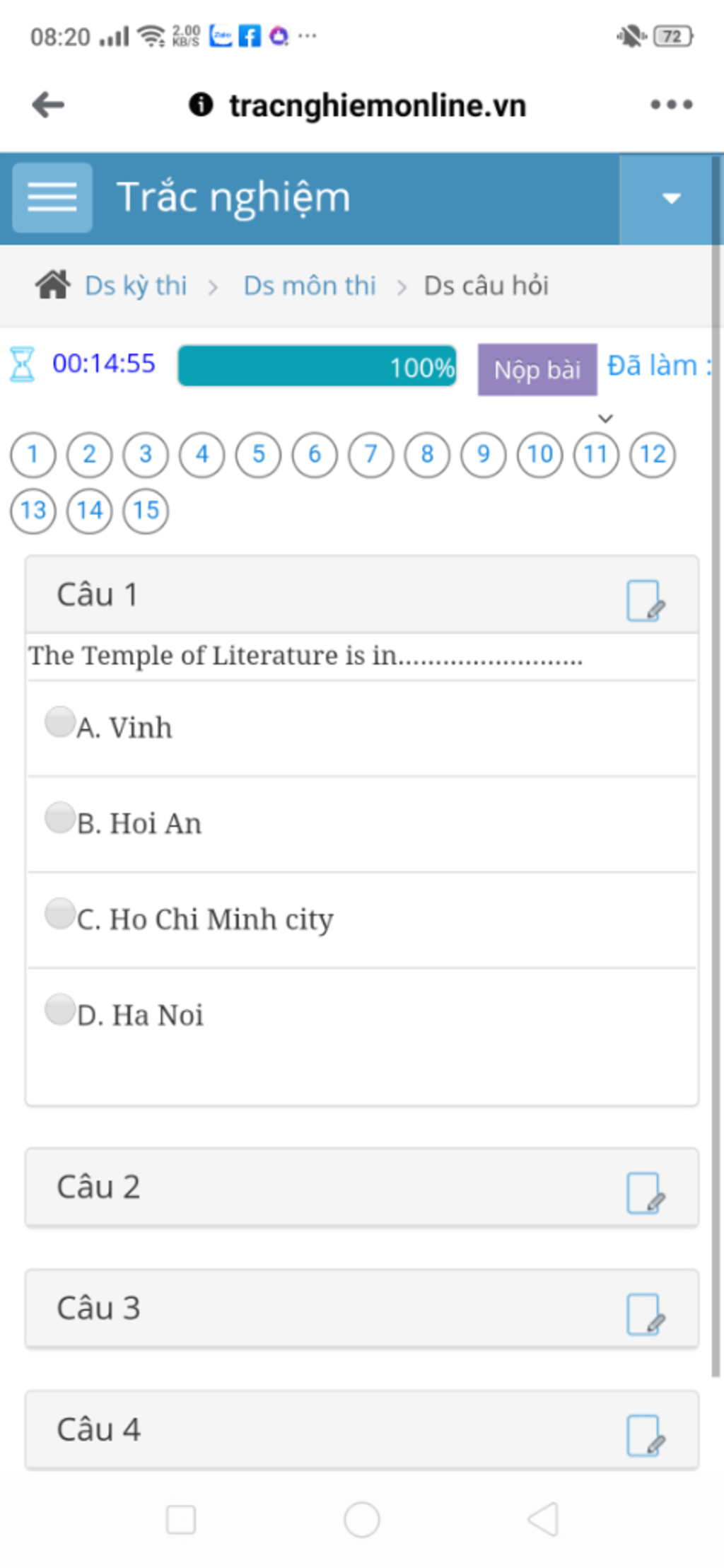Open the three-dots browser options

click(x=672, y=105)
